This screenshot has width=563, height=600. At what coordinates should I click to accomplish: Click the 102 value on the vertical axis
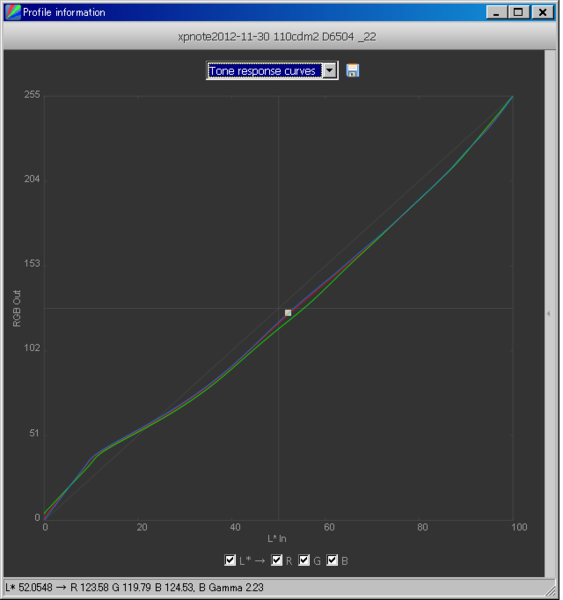coord(32,349)
